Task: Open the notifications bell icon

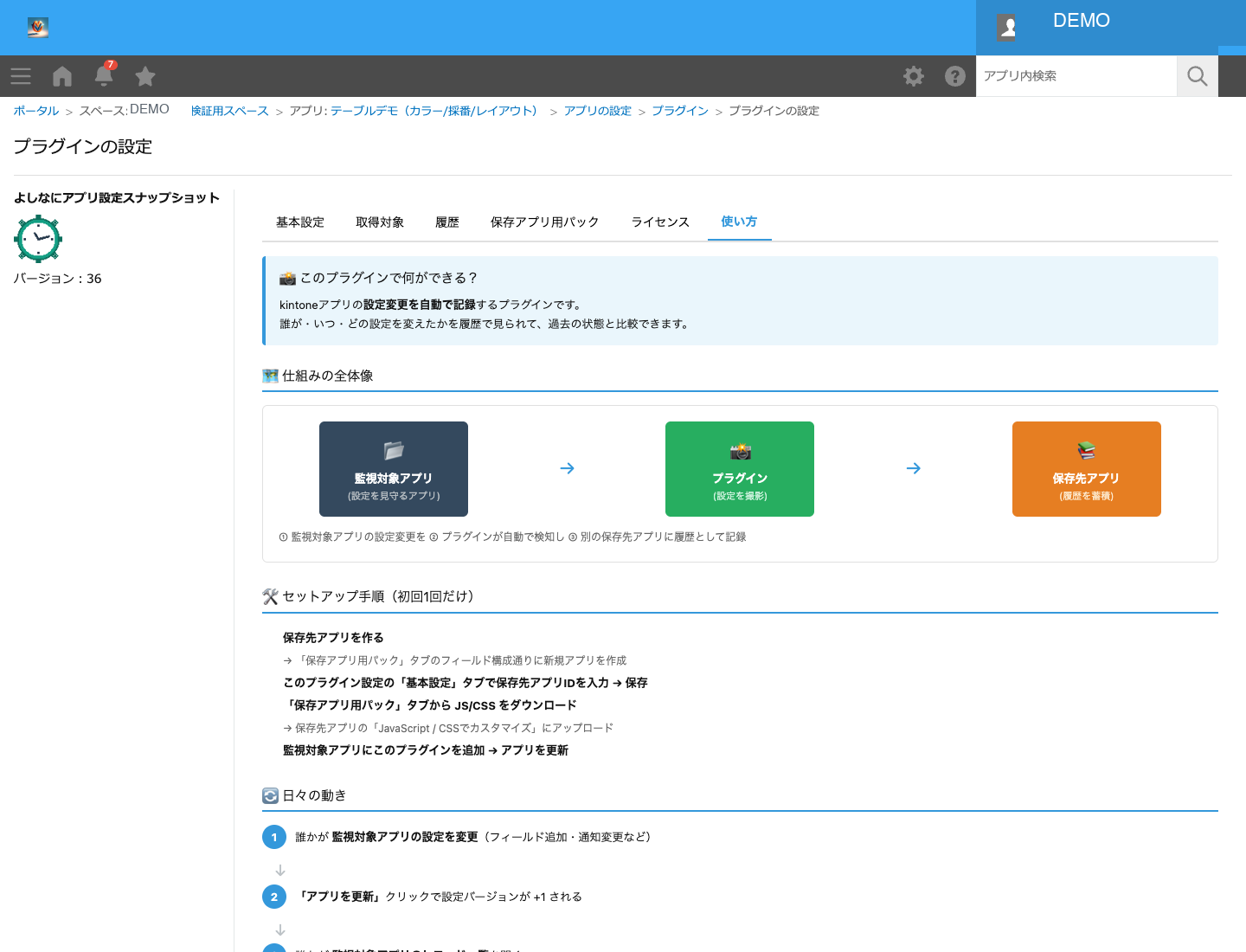Action: click(104, 75)
